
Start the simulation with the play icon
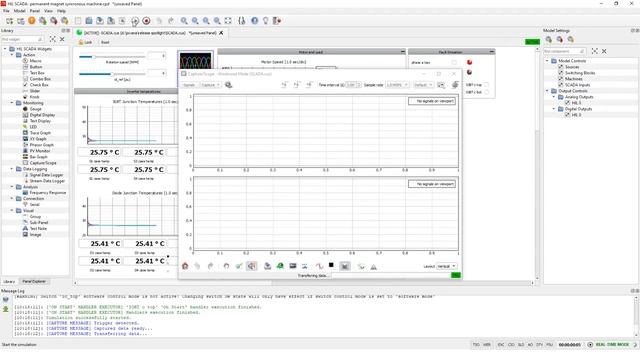(135, 21)
